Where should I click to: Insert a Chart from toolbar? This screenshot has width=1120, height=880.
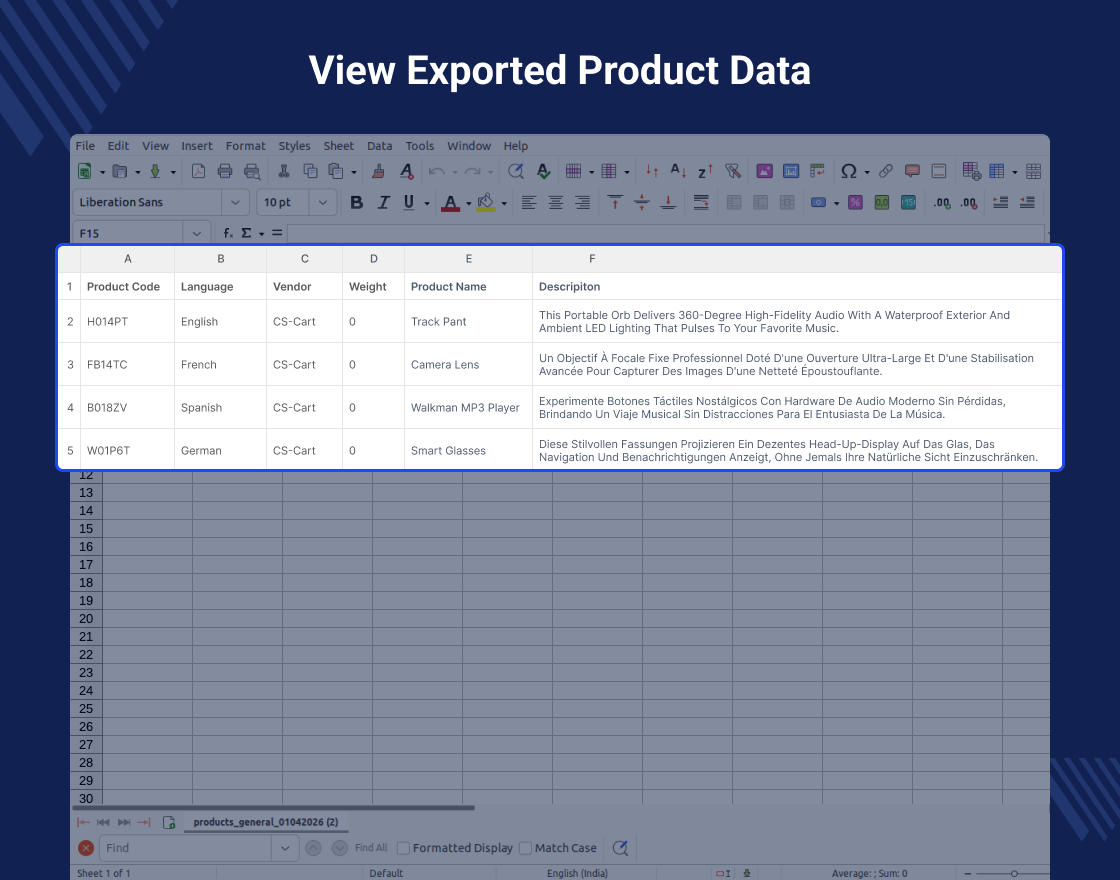(x=791, y=171)
